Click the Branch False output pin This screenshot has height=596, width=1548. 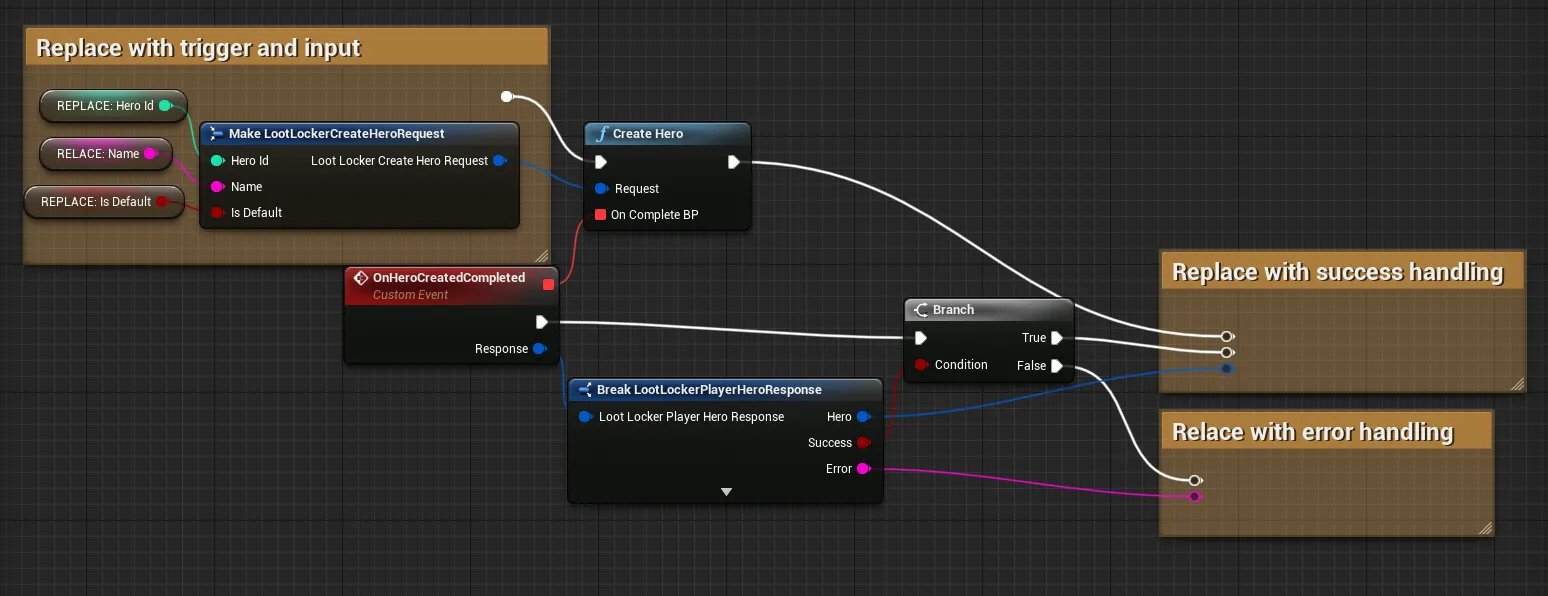(1056, 366)
